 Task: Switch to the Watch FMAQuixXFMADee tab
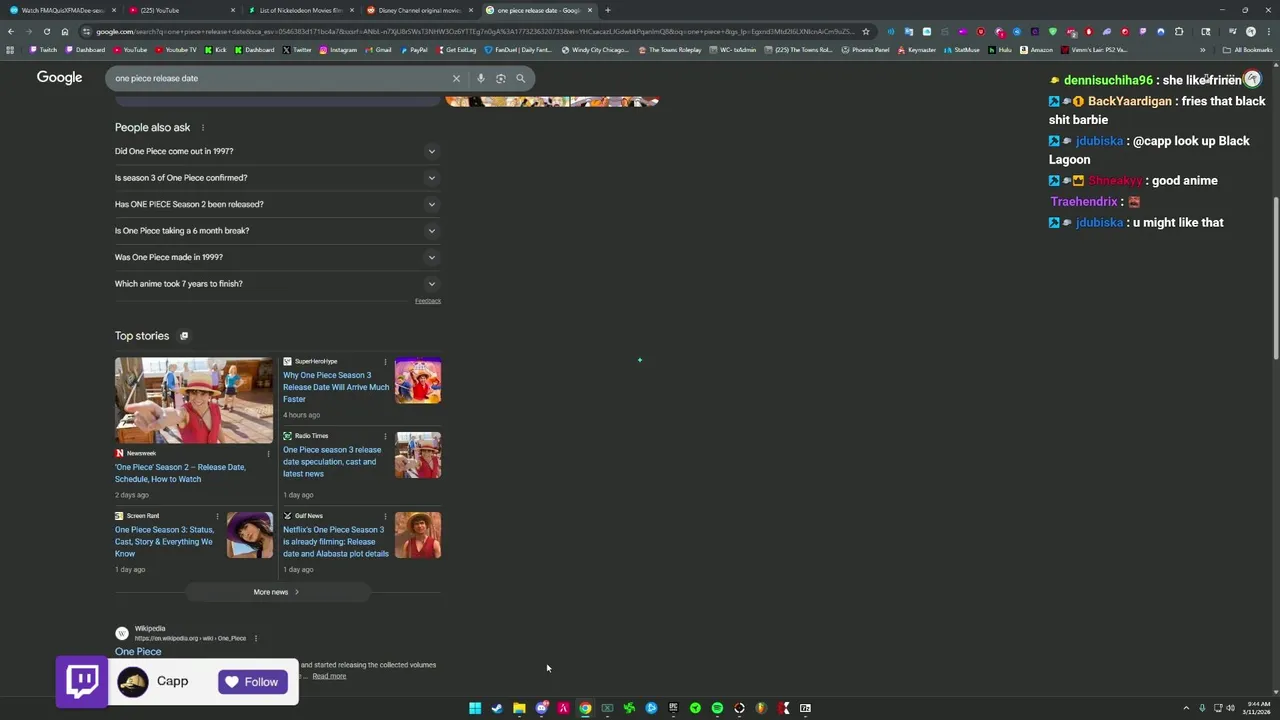(x=60, y=10)
